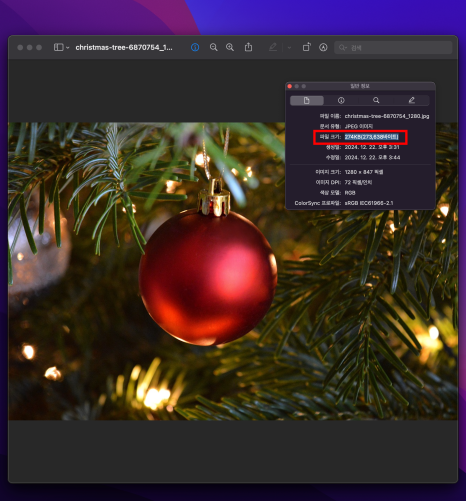Click the search field in Preview toolbar

pos(393,48)
